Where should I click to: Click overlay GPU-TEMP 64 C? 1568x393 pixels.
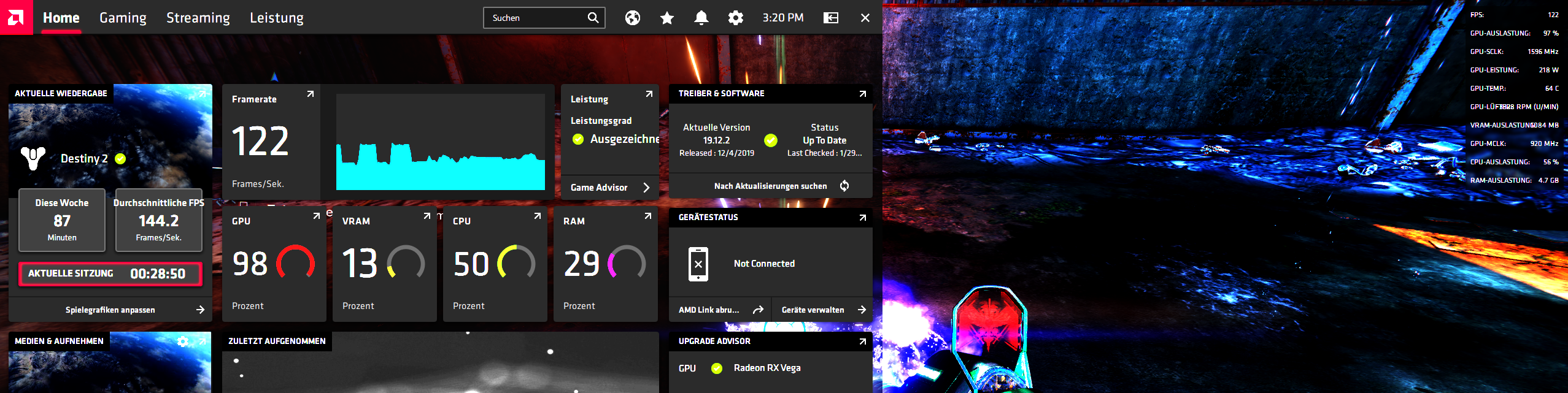(x=1514, y=88)
